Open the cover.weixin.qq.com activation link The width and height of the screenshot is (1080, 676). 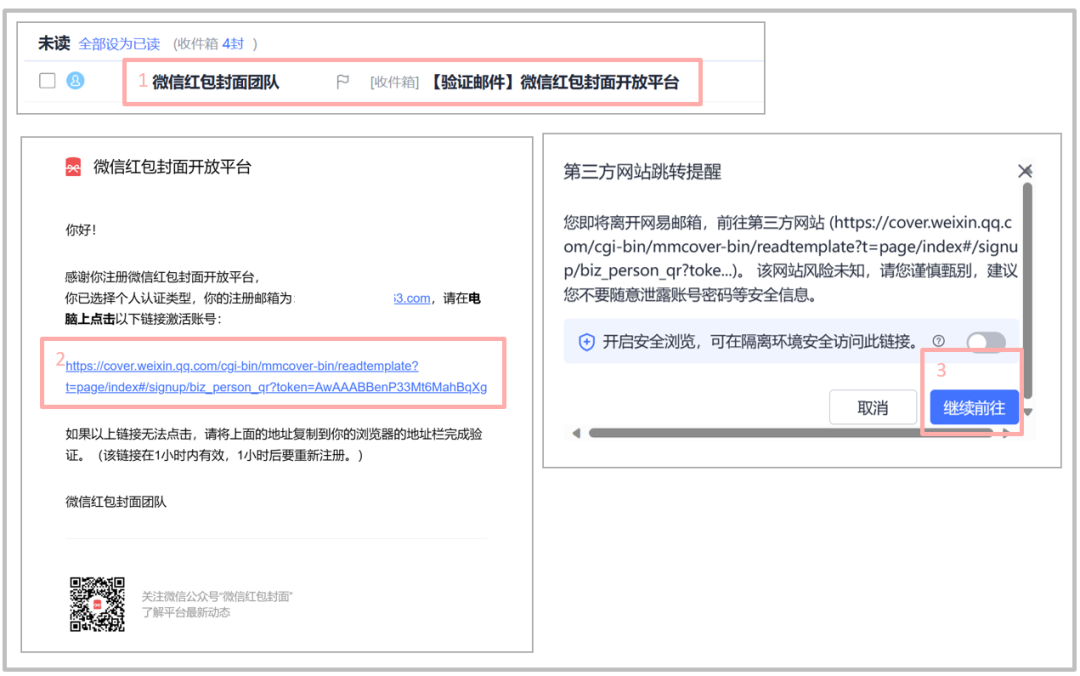(x=276, y=376)
